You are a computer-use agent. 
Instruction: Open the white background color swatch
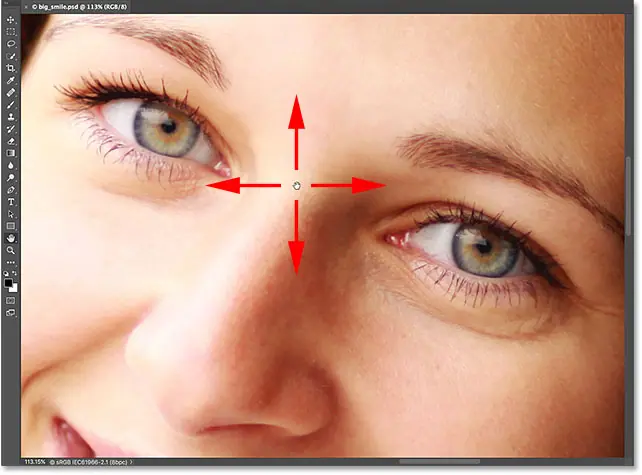click(x=14, y=288)
